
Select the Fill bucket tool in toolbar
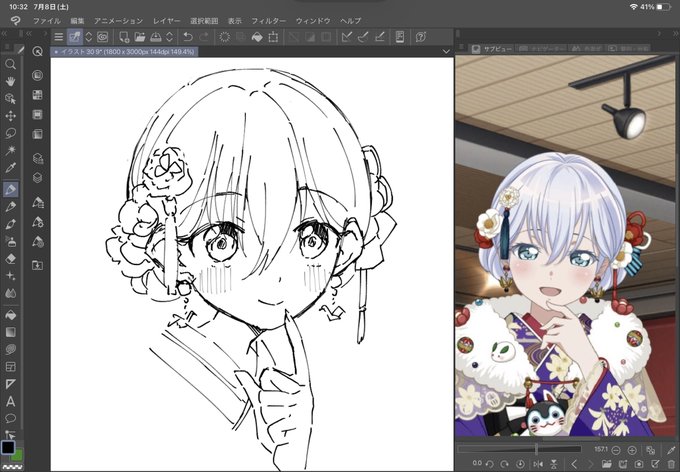coord(10,315)
